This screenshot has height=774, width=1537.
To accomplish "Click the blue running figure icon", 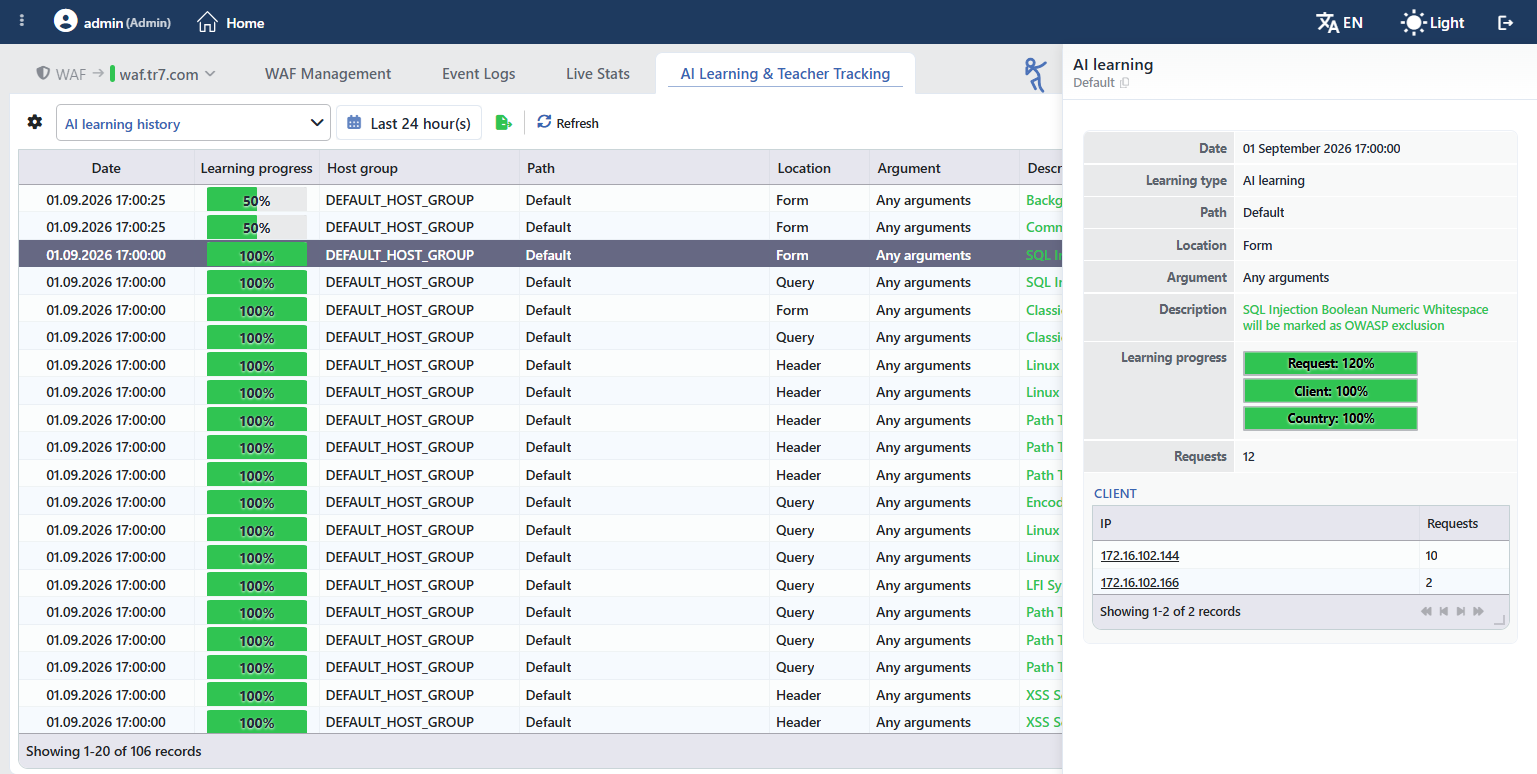I will tap(1035, 75).
